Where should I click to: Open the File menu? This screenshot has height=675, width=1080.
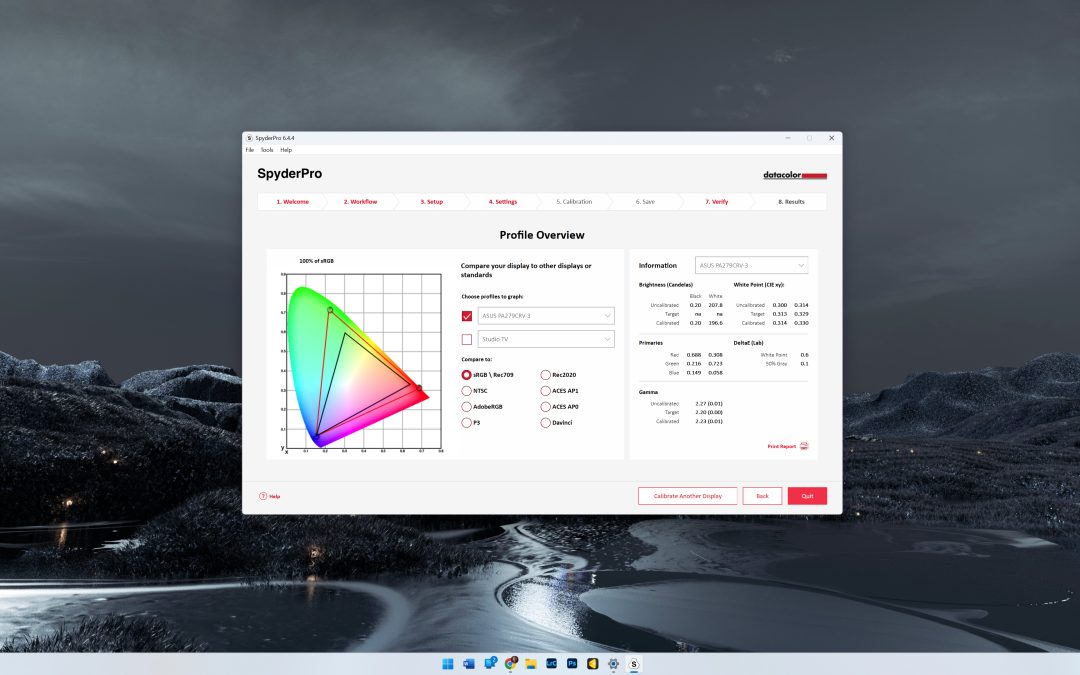coord(250,150)
